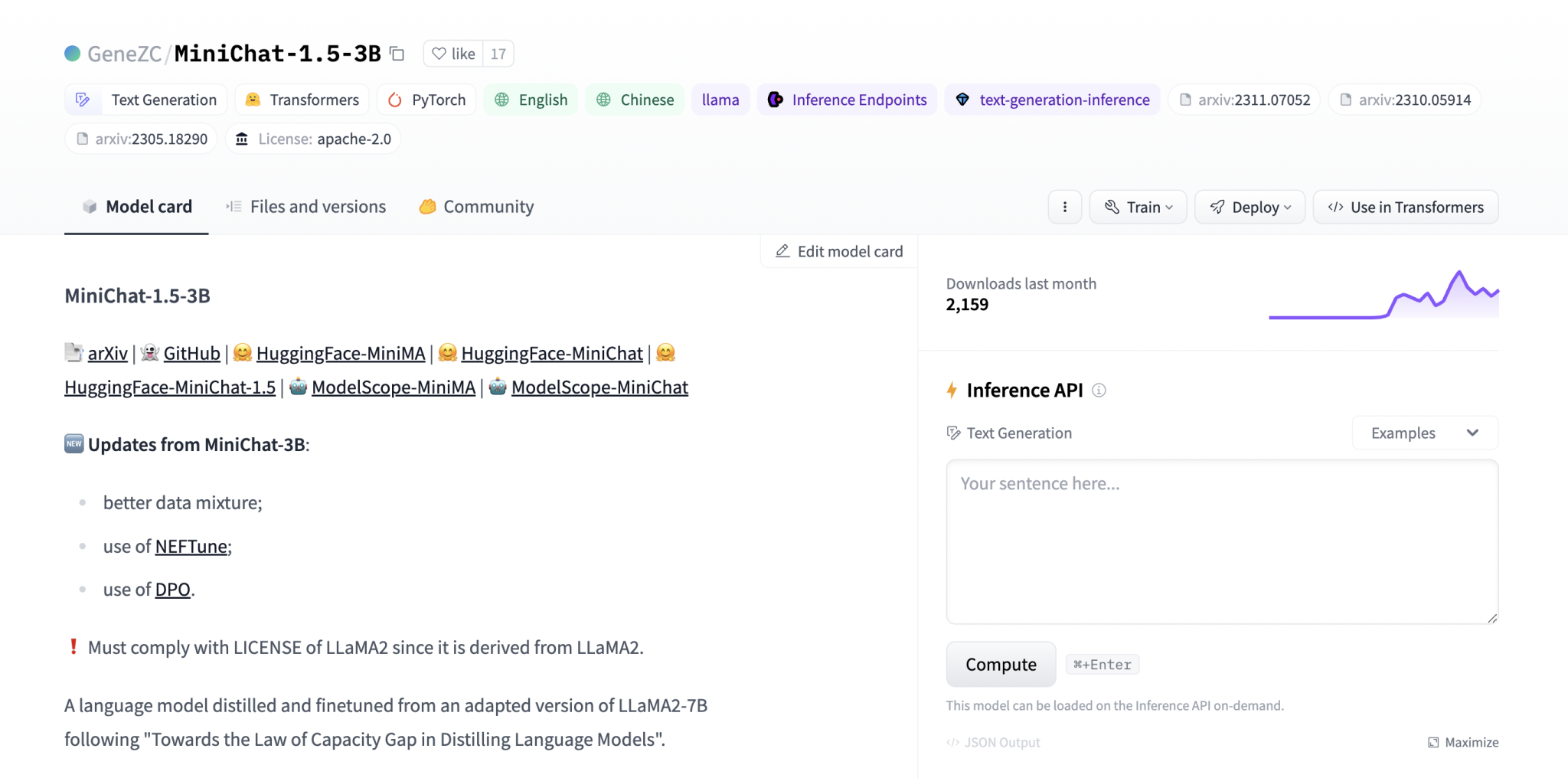Click the Inference Endpoints tag
The width and height of the screenshot is (1568, 778).
pos(847,100)
